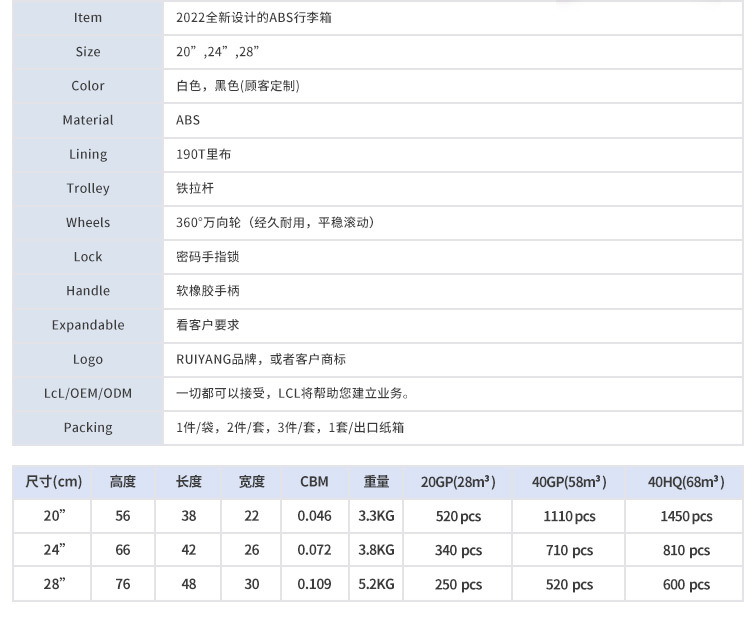Click the text '一切都可以接受，LCL将帮助您建立业务。'

click(x=293, y=394)
